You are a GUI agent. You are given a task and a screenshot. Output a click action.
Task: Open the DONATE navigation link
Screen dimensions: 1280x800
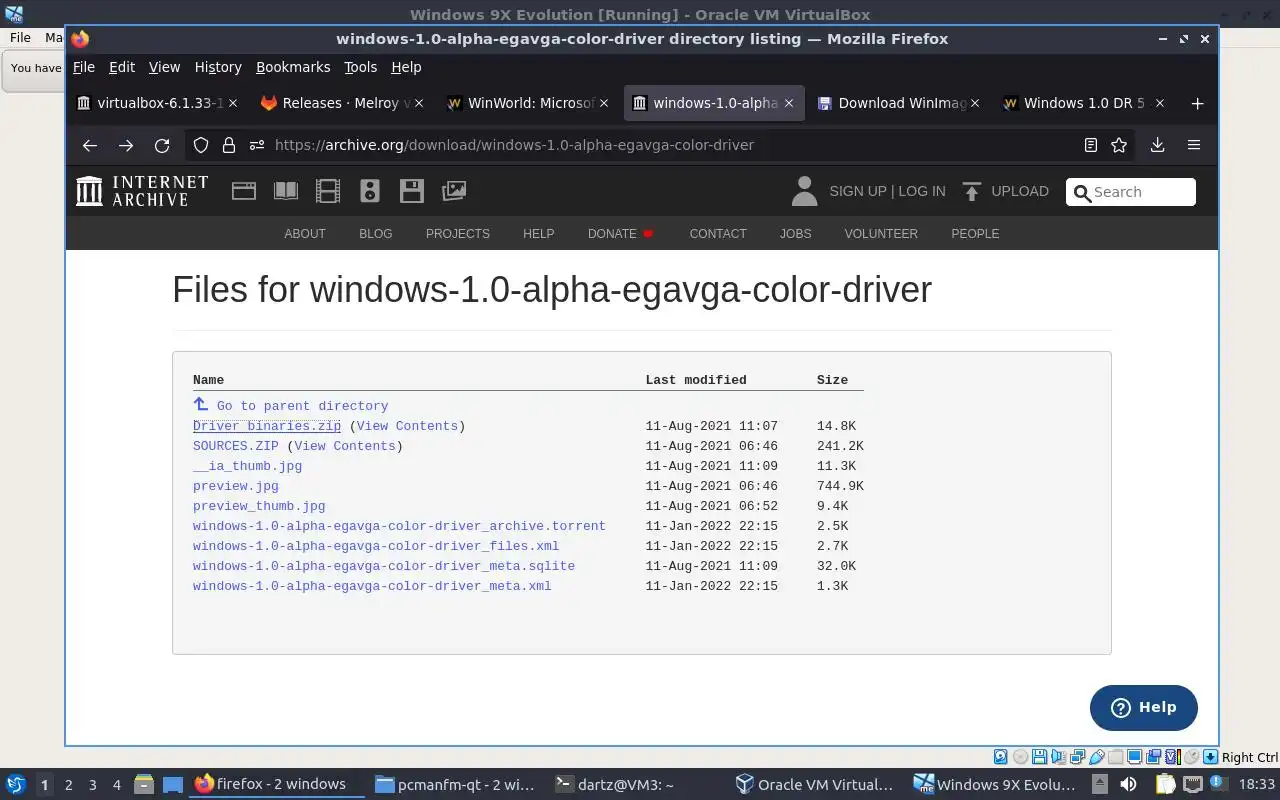(x=620, y=233)
